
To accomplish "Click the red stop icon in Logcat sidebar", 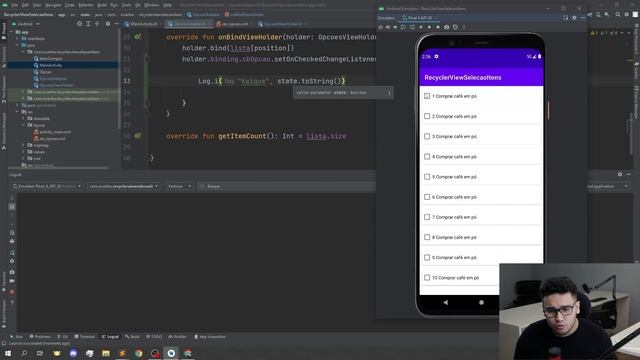I will pyautogui.click(x=12, y=292).
